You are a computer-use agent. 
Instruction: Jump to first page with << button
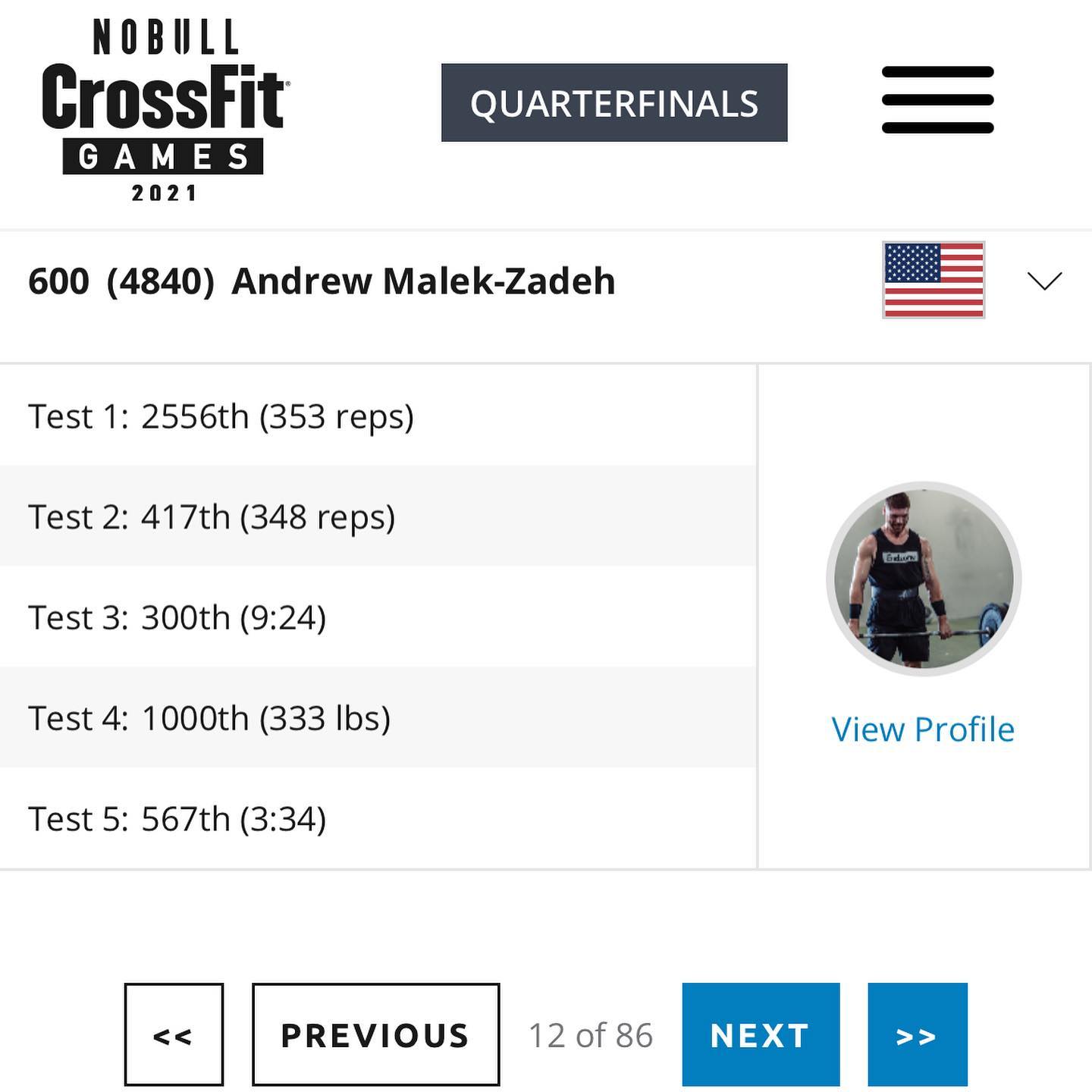click(174, 1034)
